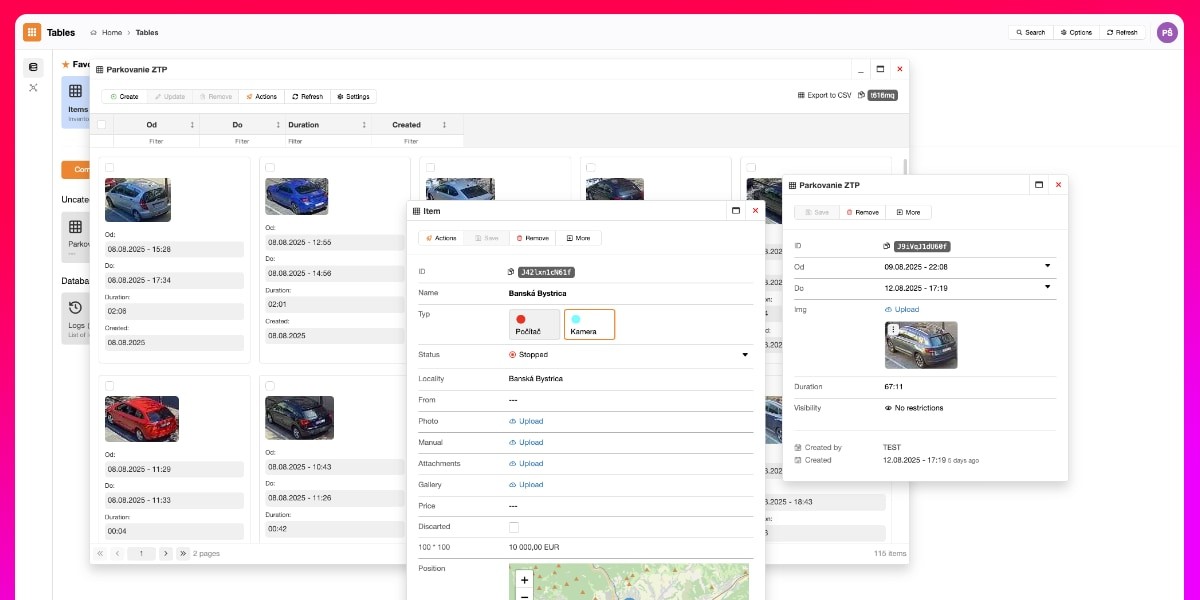Screen dimensions: 1200x600
Task: Expand the Status Stopped dropdown
Action: 745,355
